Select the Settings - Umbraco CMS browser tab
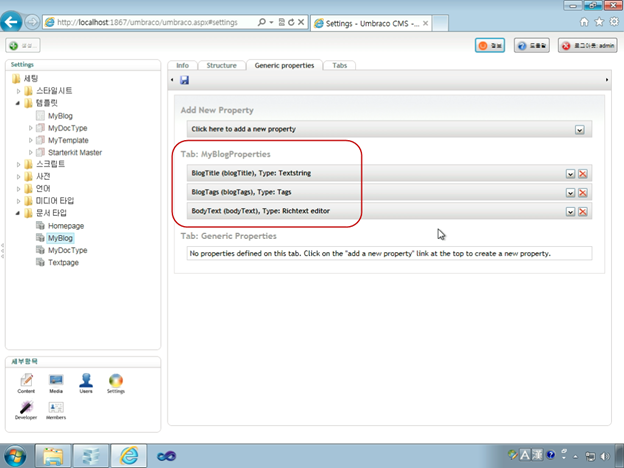 click(371, 23)
